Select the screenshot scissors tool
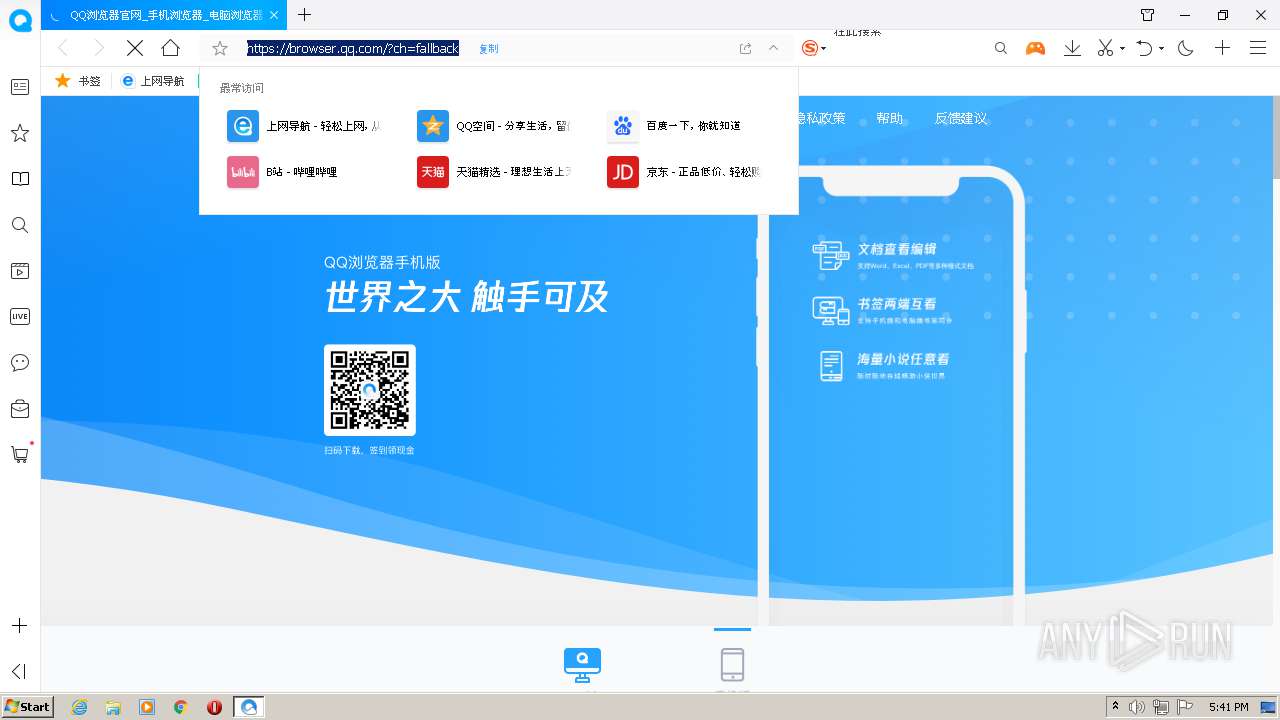 tap(1105, 48)
